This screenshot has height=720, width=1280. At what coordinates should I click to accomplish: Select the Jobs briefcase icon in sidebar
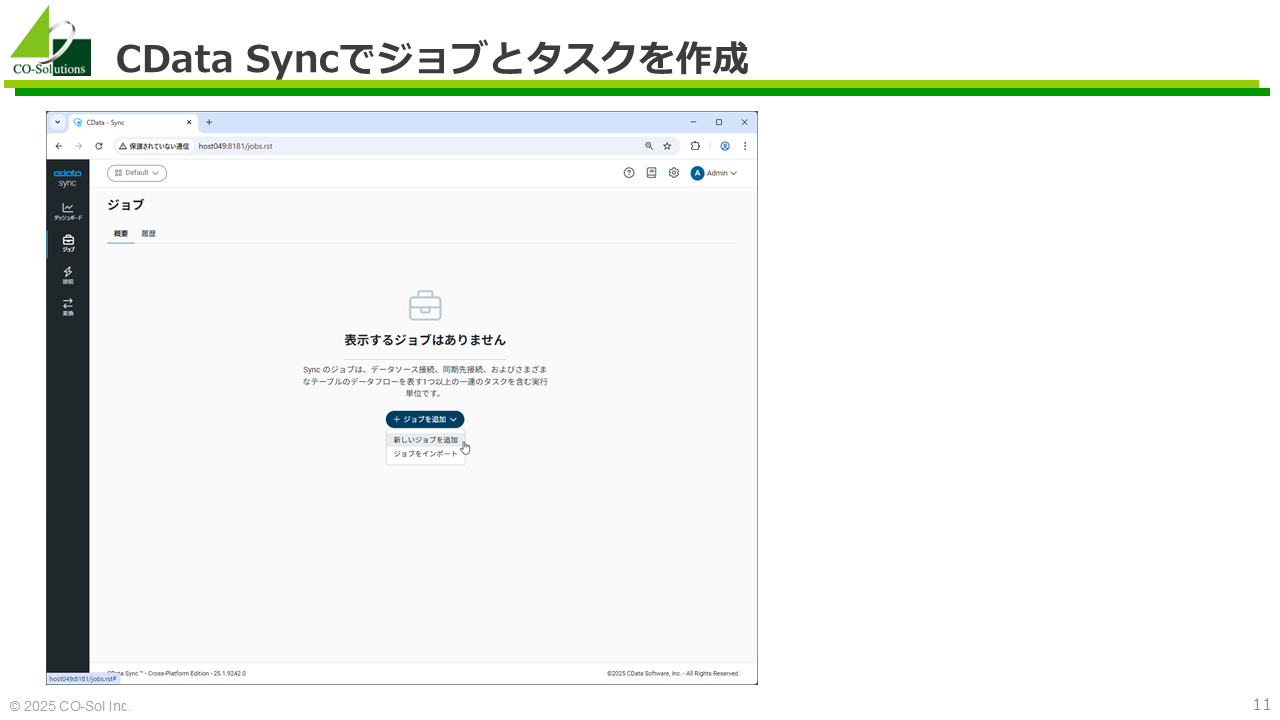point(68,243)
